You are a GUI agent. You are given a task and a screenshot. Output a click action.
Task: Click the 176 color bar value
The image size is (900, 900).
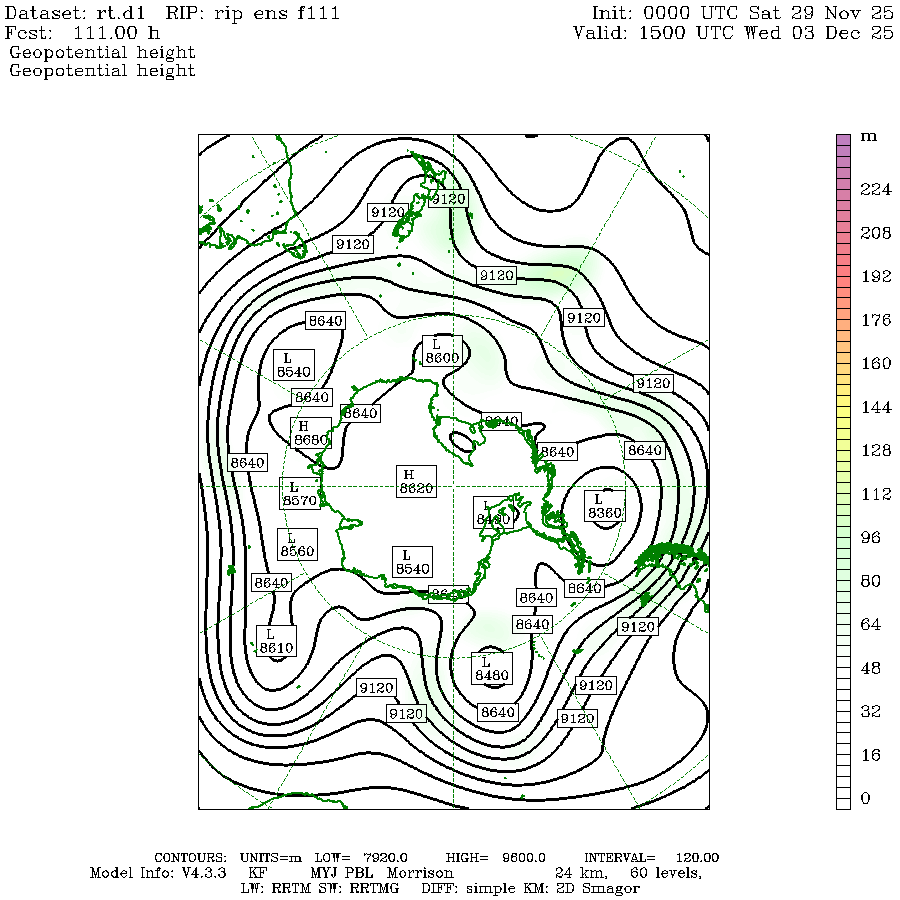pyautogui.click(x=875, y=320)
